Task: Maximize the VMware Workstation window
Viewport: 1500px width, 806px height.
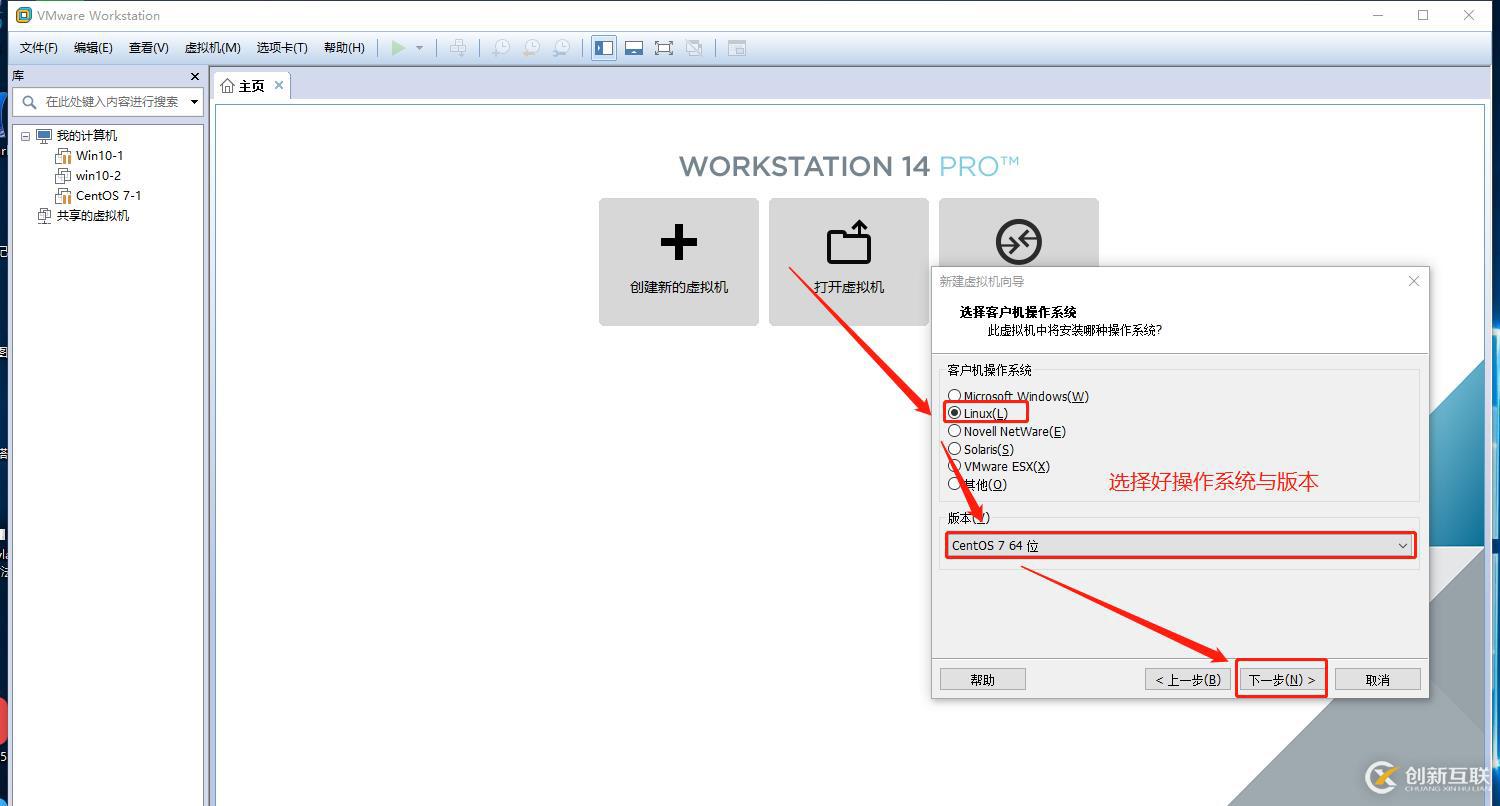Action: (1423, 15)
